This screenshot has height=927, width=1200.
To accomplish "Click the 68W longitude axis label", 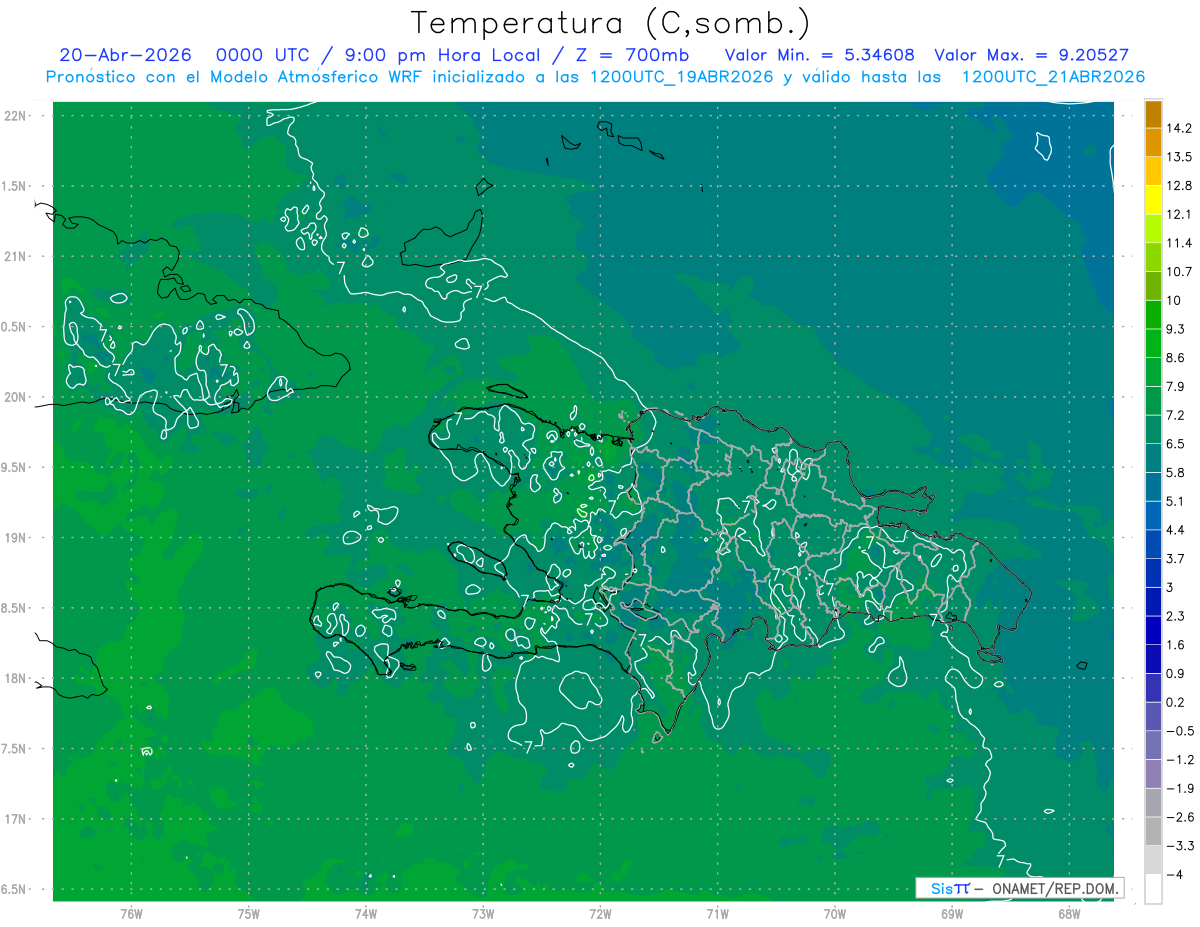I will point(1069,914).
